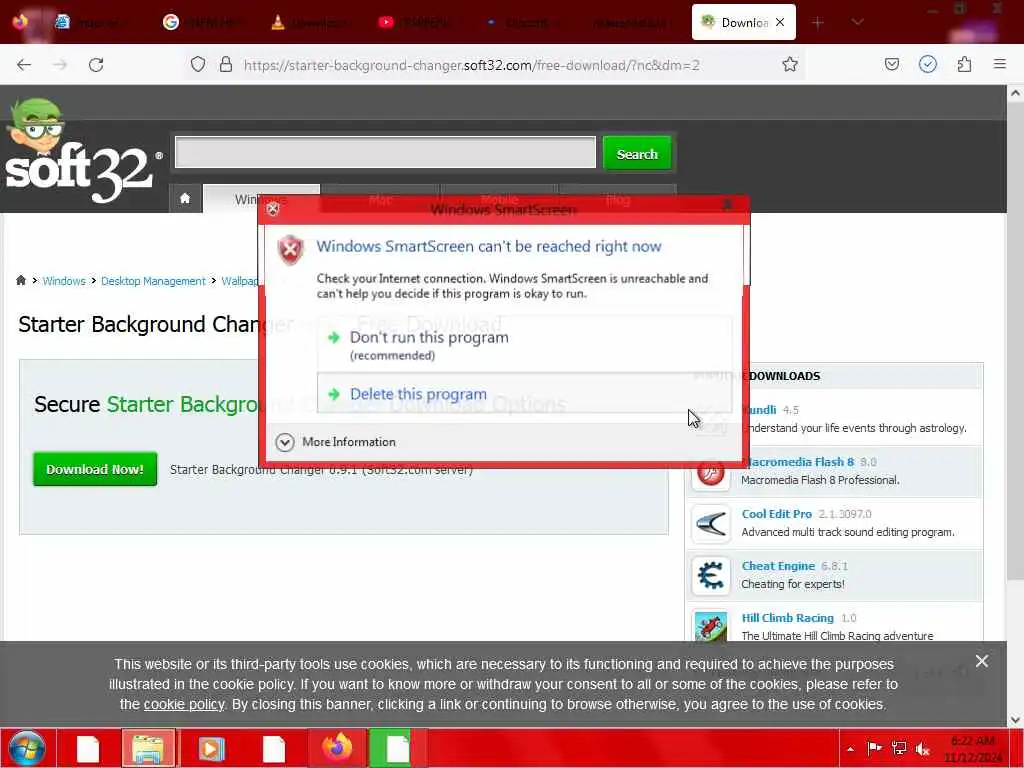
Task: Open the blue checkmark extension icon
Action: 927,64
